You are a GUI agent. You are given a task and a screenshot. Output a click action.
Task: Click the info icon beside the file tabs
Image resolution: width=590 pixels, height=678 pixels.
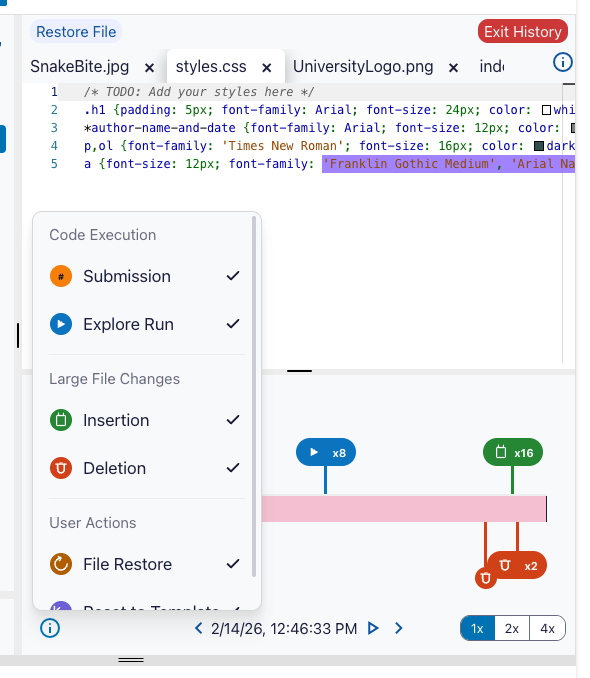[562, 62]
